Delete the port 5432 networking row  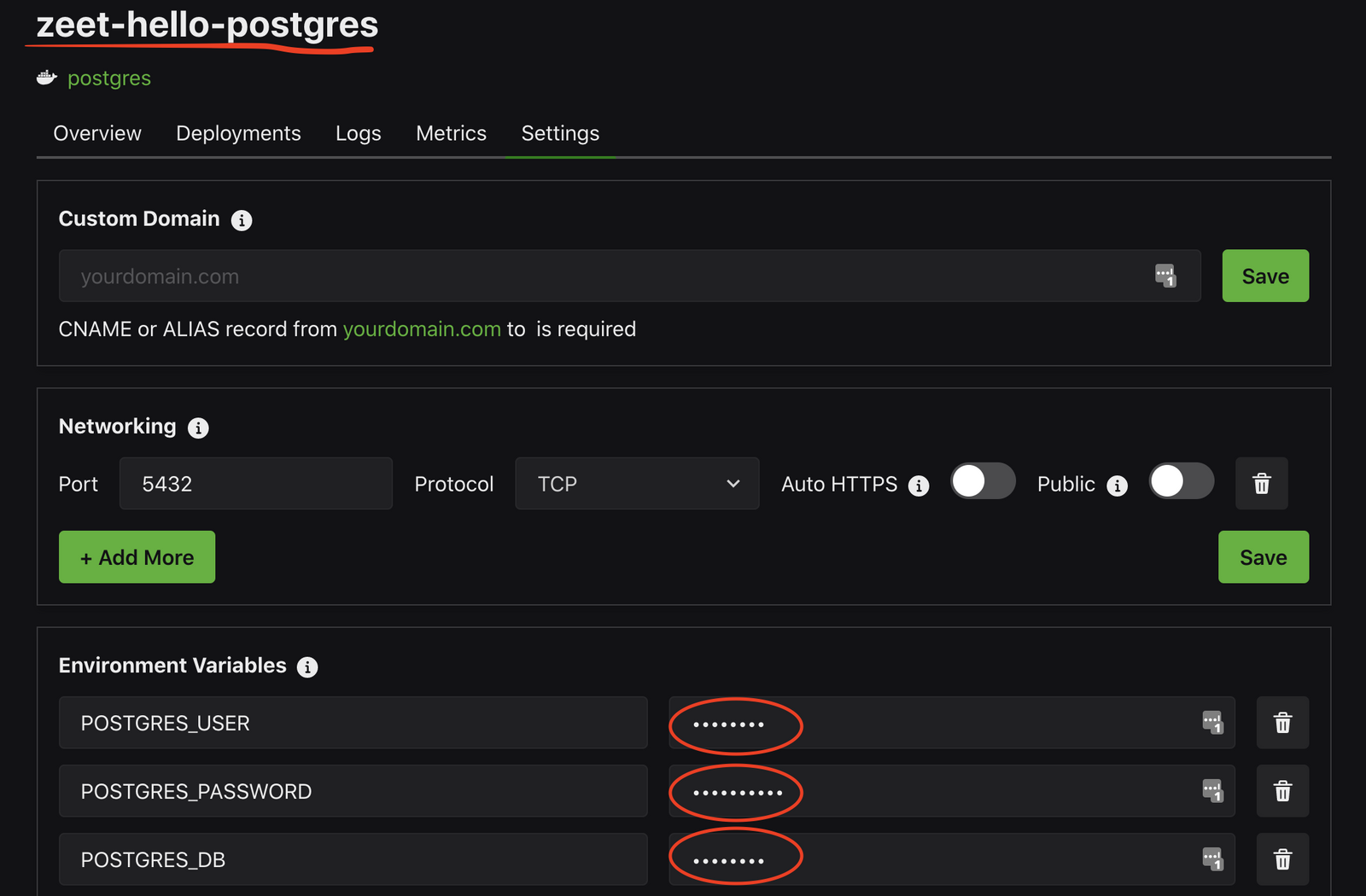pos(1261,484)
